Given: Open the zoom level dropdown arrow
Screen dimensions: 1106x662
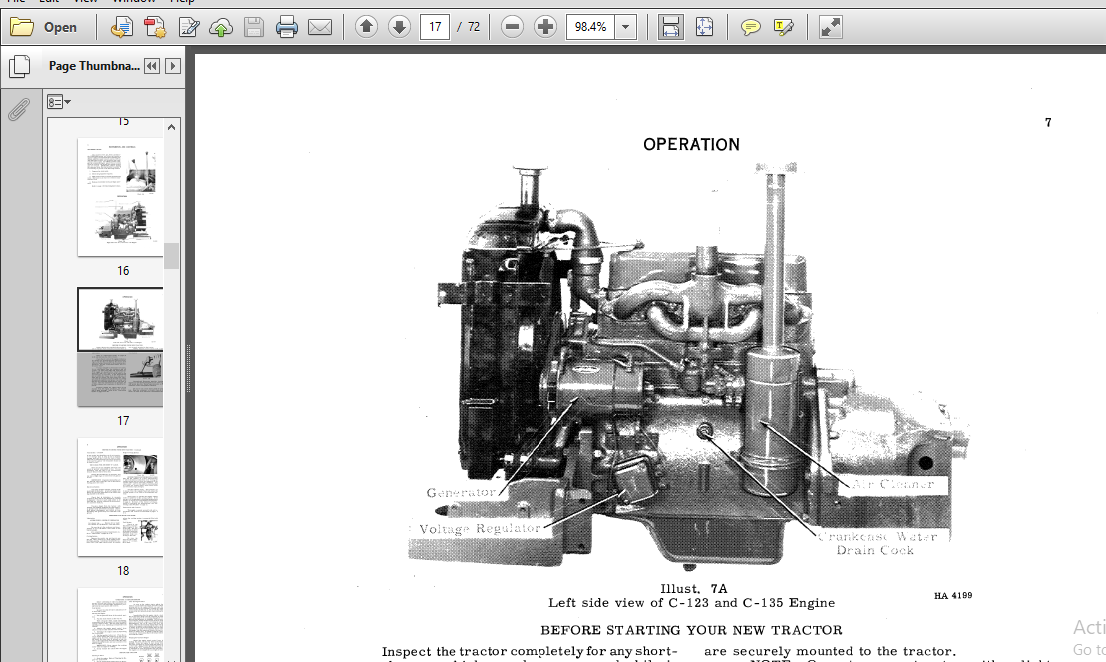Looking at the screenshot, I should pyautogui.click(x=626, y=27).
